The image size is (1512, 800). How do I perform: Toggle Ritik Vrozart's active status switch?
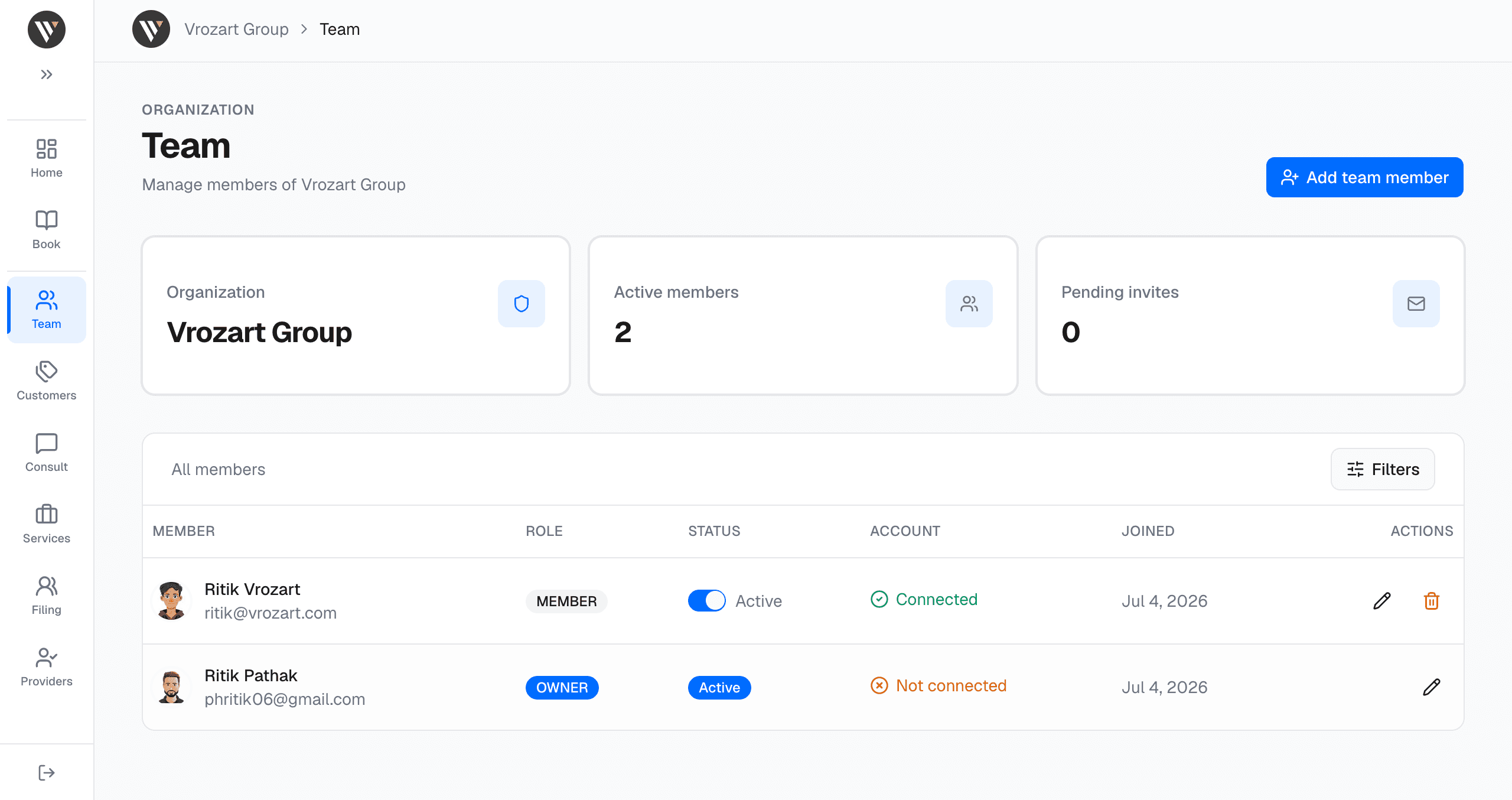pos(707,601)
